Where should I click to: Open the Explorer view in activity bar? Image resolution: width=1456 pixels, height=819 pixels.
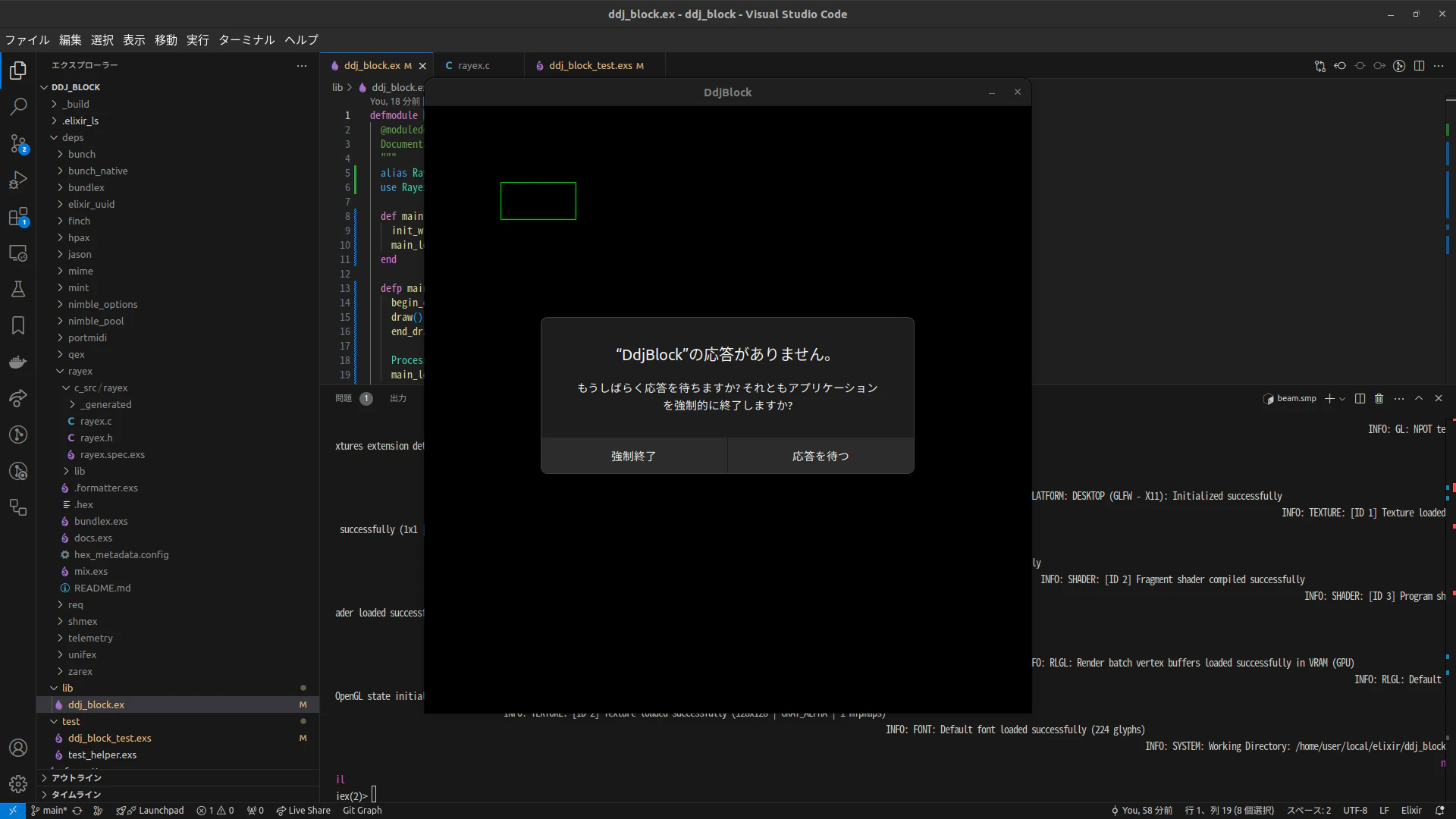(x=18, y=71)
